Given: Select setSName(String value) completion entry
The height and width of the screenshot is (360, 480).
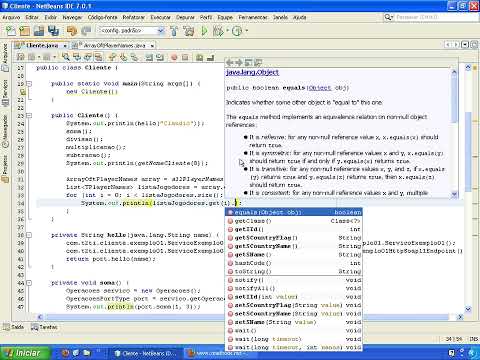Looking at the screenshot, I should (x=294, y=322).
